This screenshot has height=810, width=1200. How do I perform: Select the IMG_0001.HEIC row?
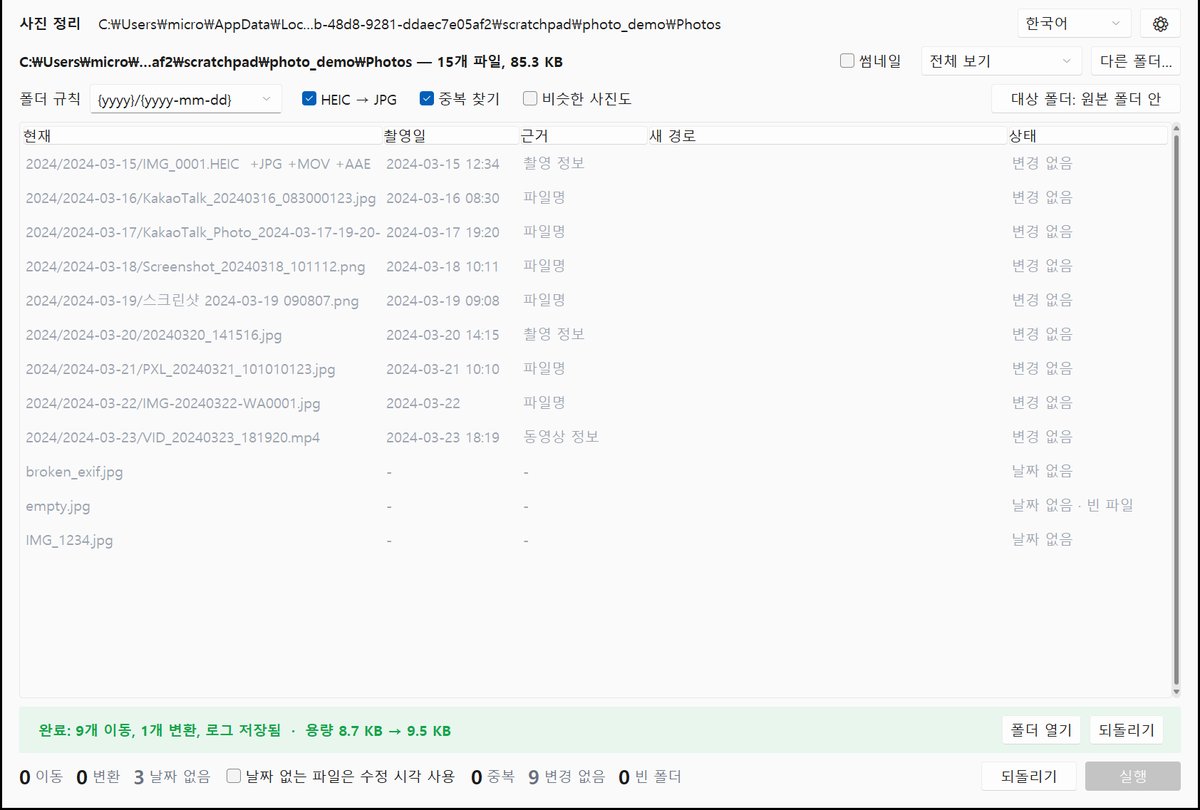pos(594,163)
